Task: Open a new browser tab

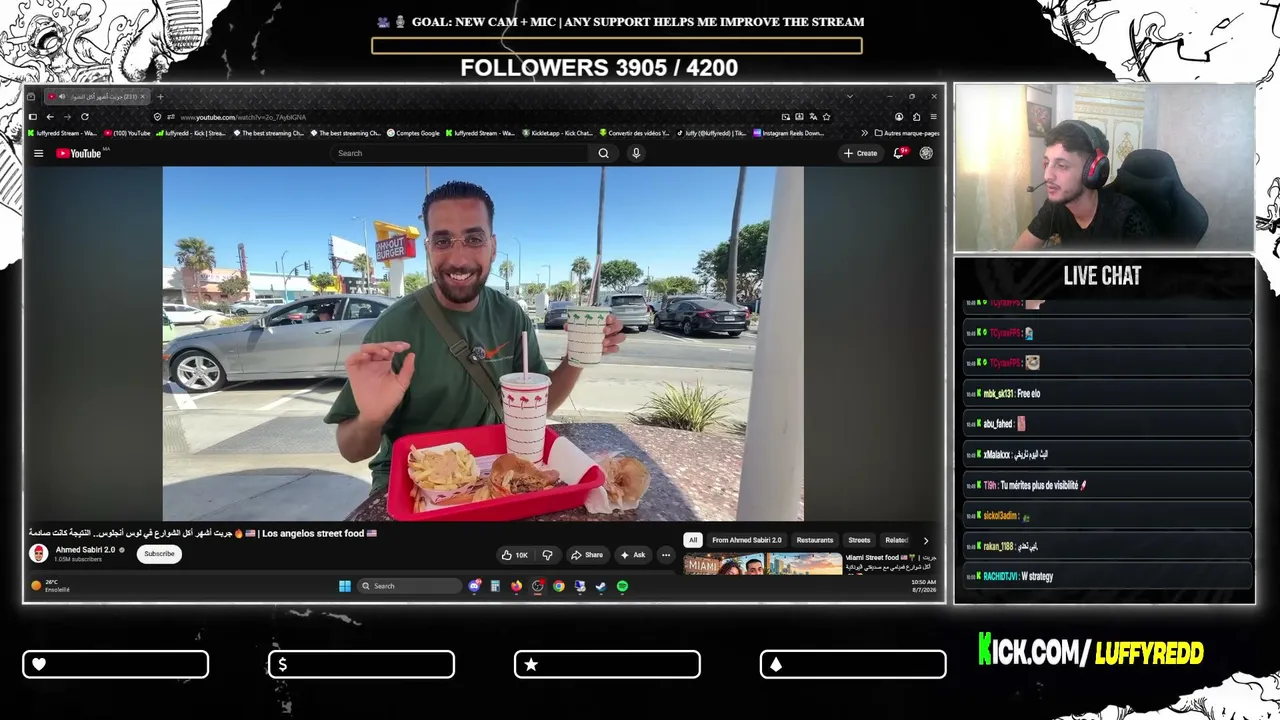Action: [x=160, y=97]
